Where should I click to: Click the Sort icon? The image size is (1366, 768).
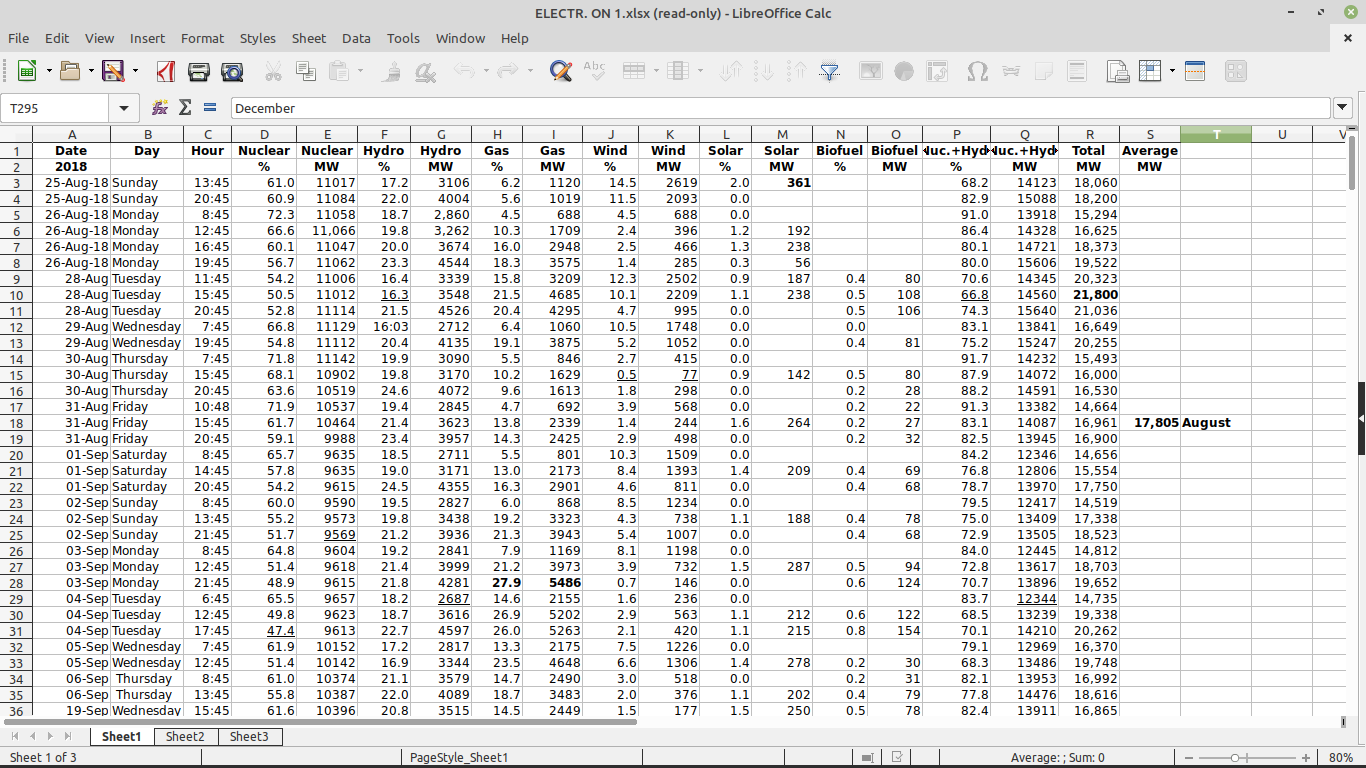(731, 71)
